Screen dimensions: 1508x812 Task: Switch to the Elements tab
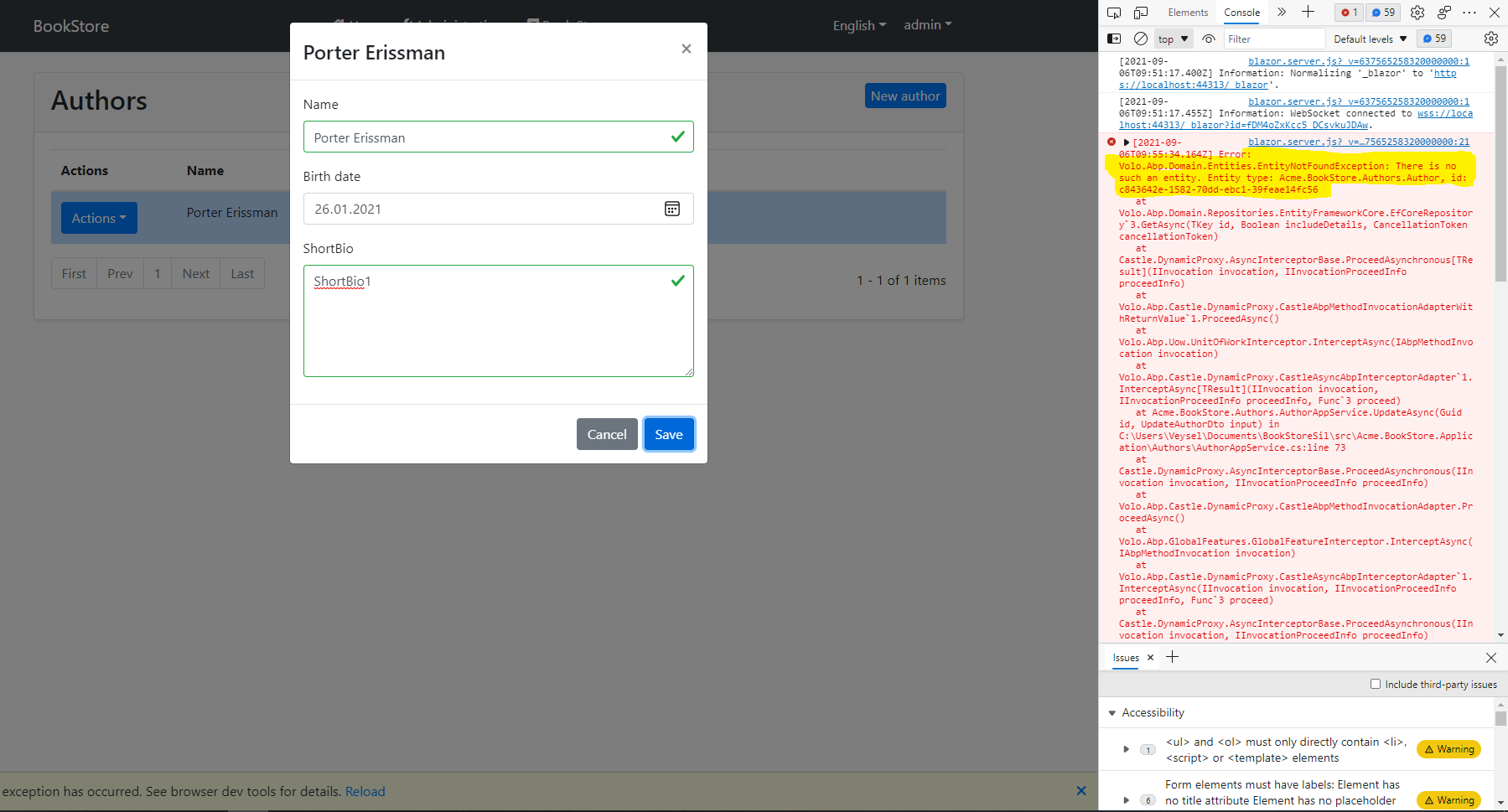[x=1187, y=13]
